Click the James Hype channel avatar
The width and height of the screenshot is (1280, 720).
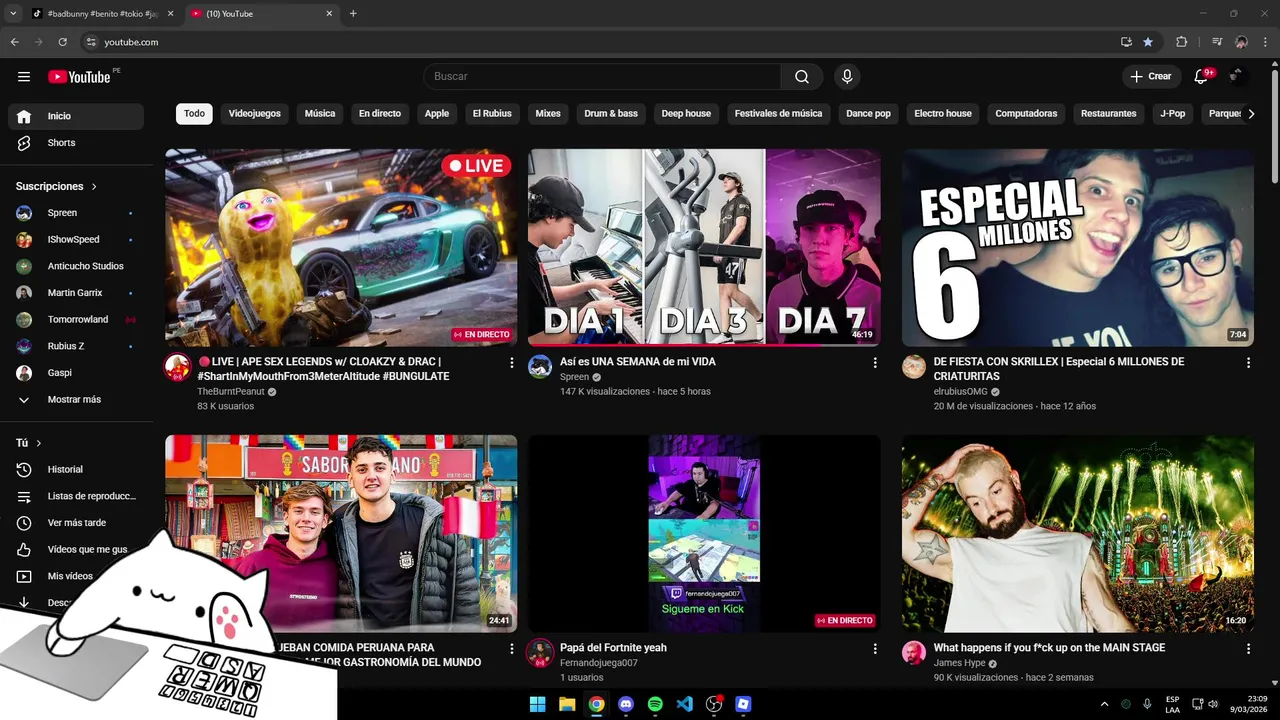pyautogui.click(x=914, y=653)
